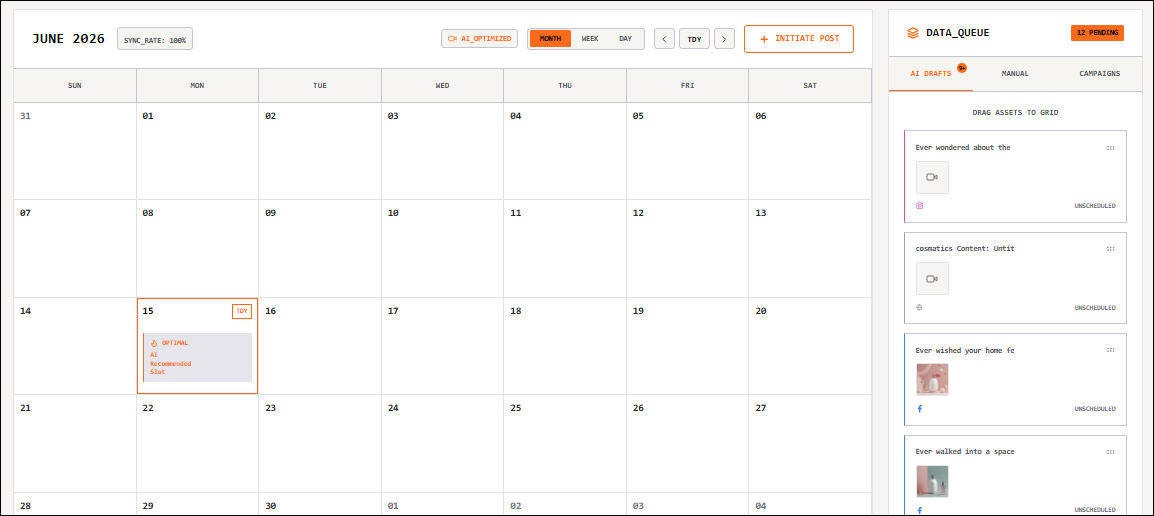Click UNSCHEDULED label on 'Ever wondered about the' card
This screenshot has height=516, width=1154.
1095,206
